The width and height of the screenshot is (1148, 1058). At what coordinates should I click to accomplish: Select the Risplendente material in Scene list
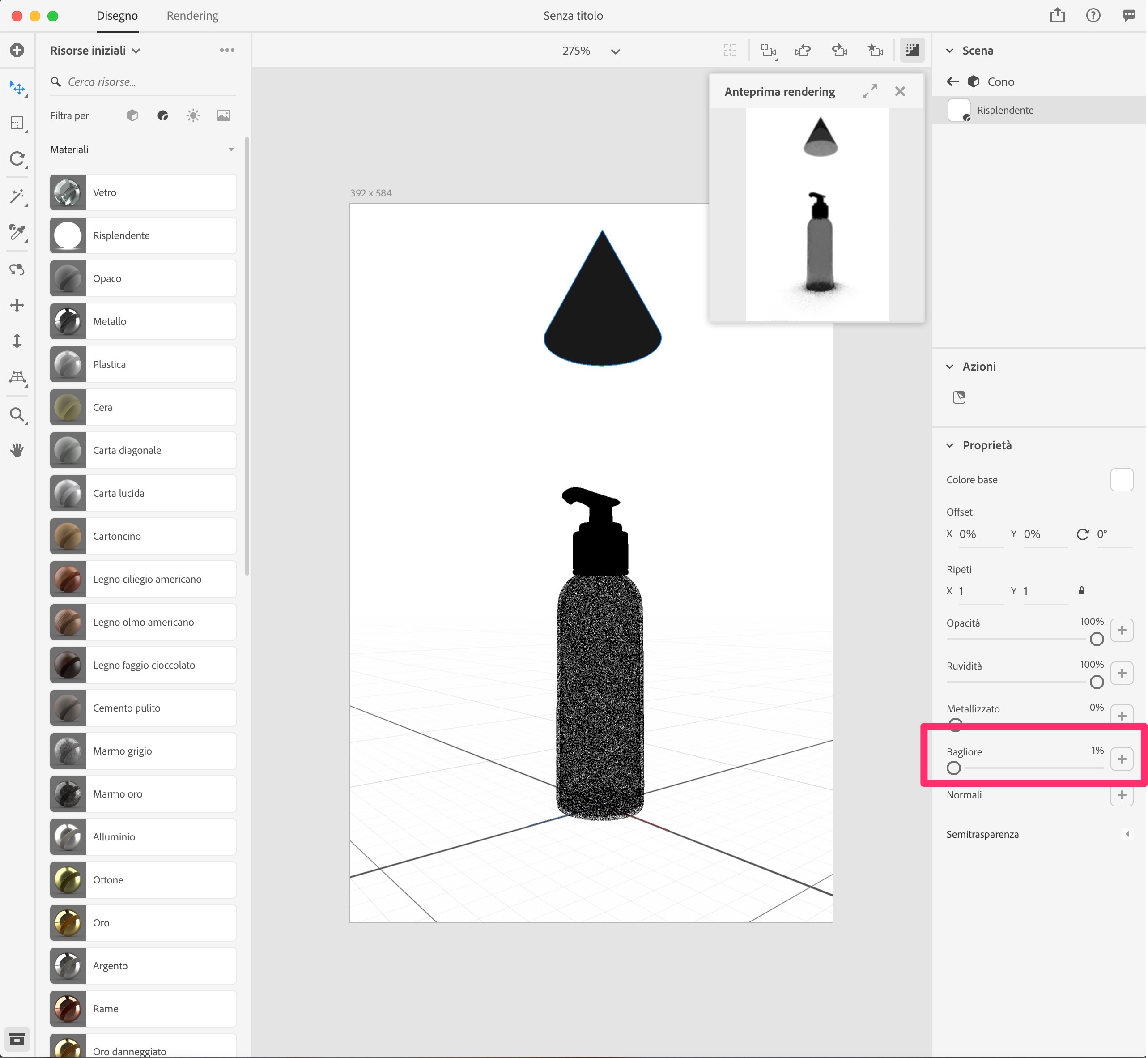(x=1039, y=110)
